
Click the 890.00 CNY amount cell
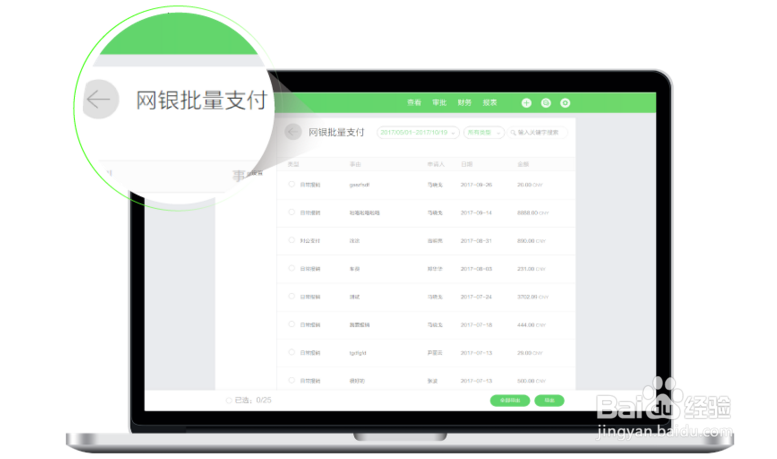pyautogui.click(x=531, y=241)
